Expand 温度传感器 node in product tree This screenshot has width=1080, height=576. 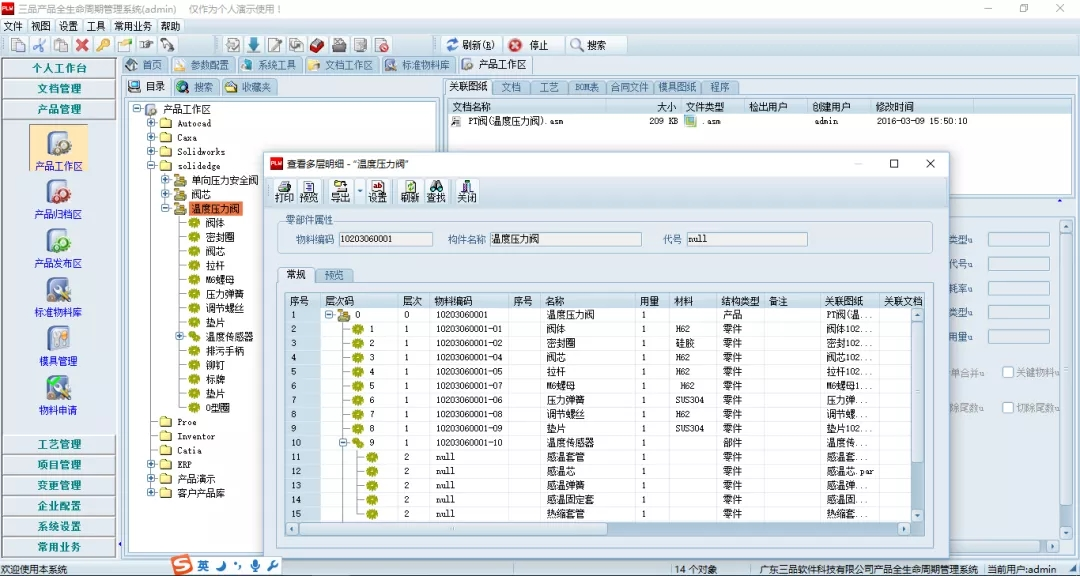coord(180,337)
